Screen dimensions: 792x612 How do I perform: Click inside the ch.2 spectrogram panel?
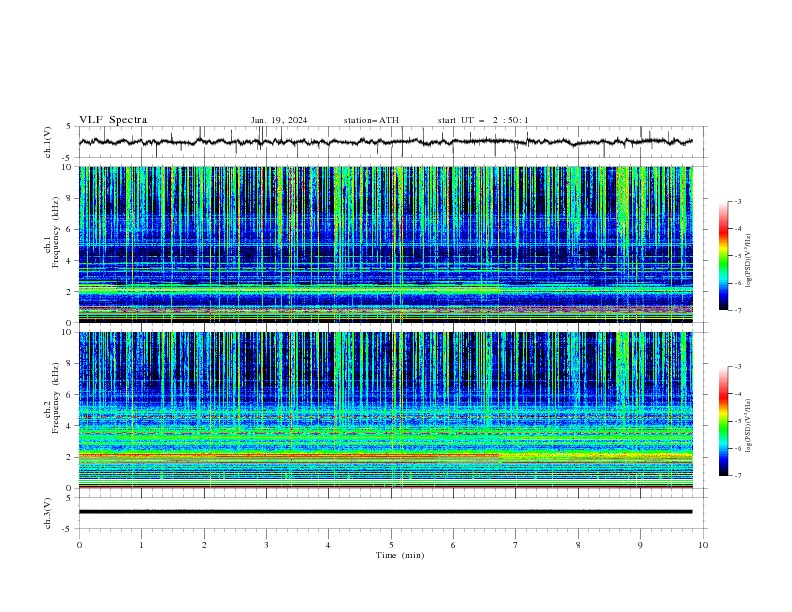pos(386,410)
